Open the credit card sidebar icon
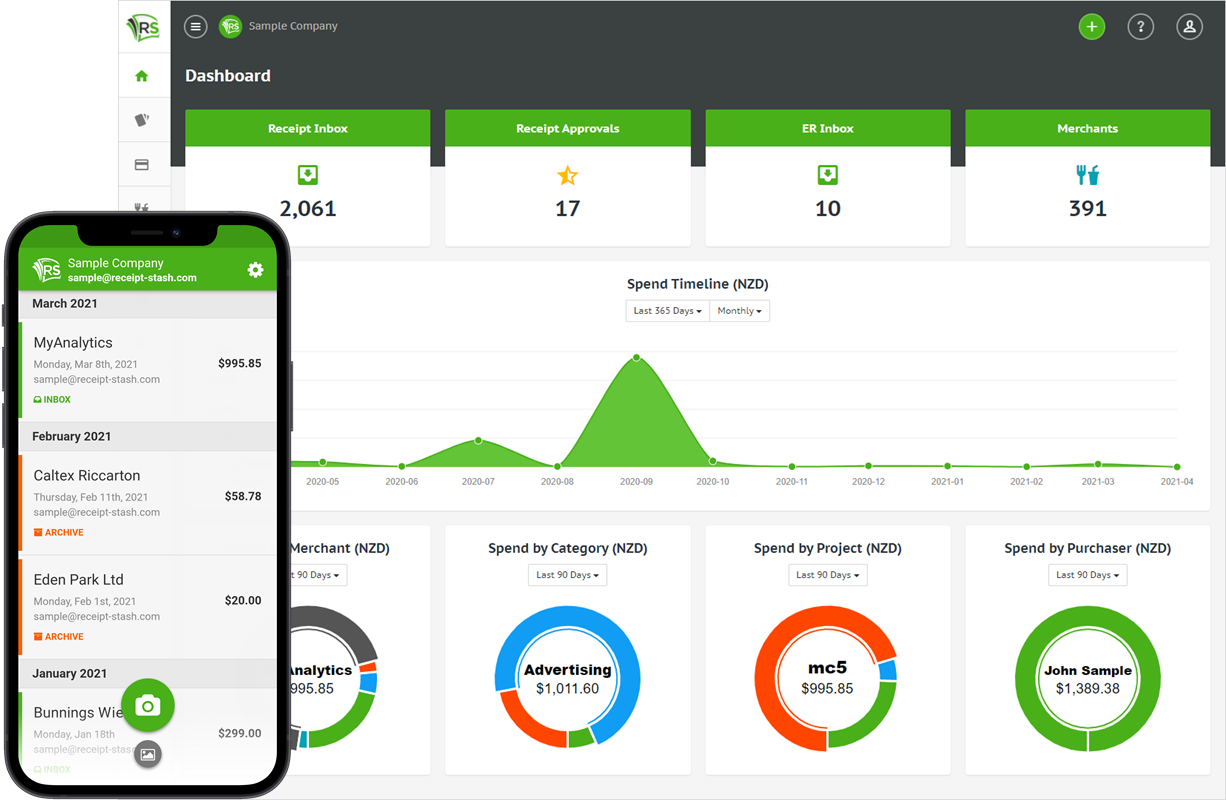Image resolution: width=1226 pixels, height=802 pixels. click(142, 165)
